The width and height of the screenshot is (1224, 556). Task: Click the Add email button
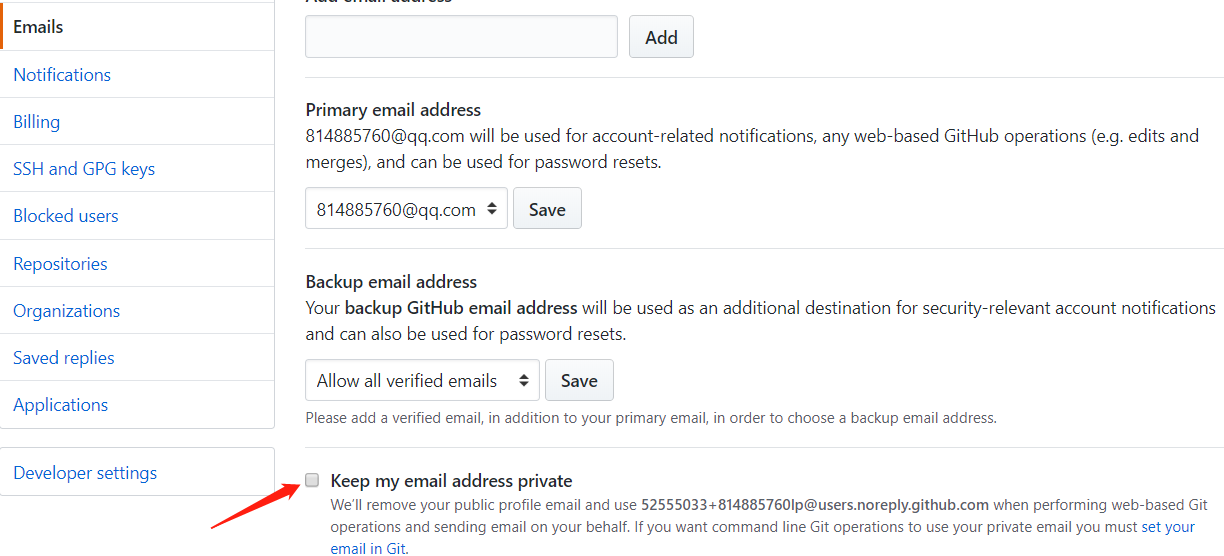coord(661,37)
